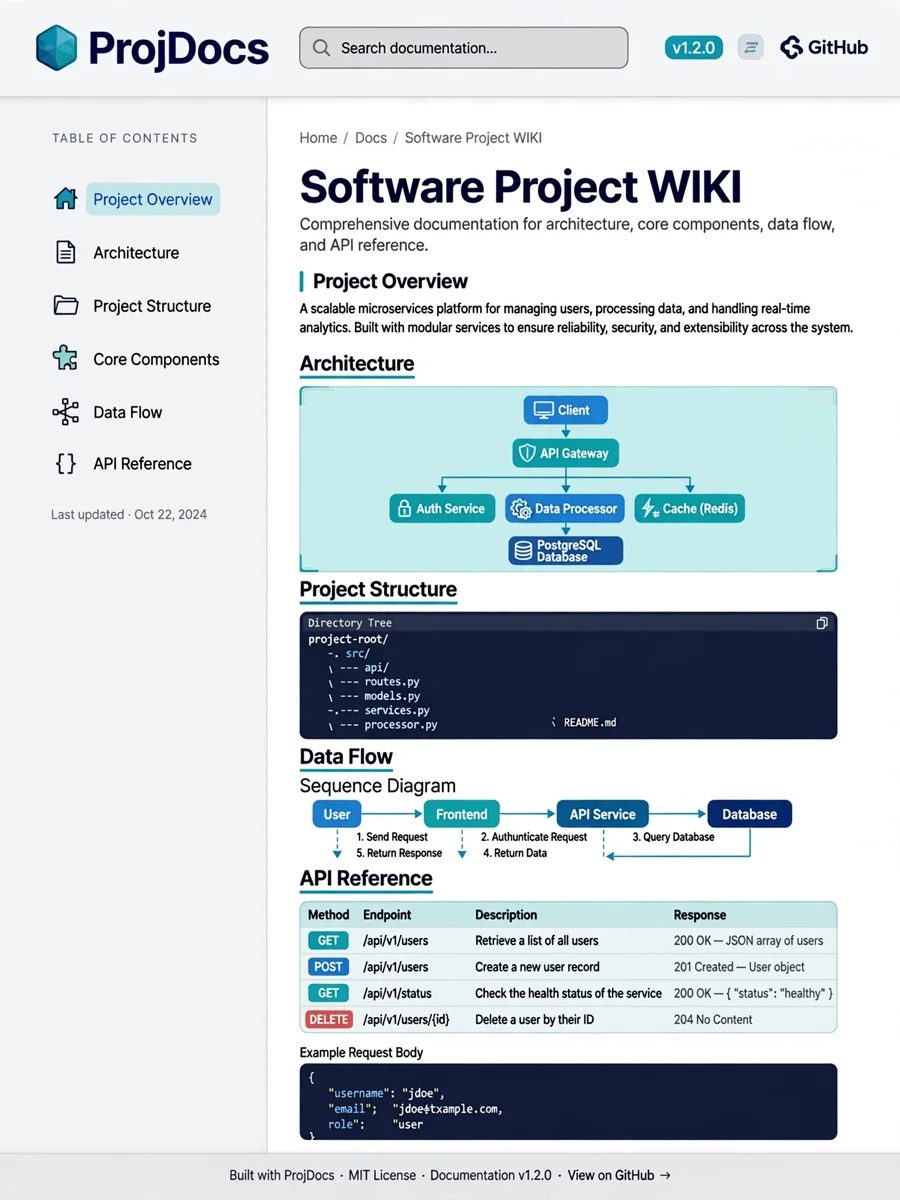The width and height of the screenshot is (900, 1200).
Task: Click models.py in directory tree
Action: coord(392,696)
